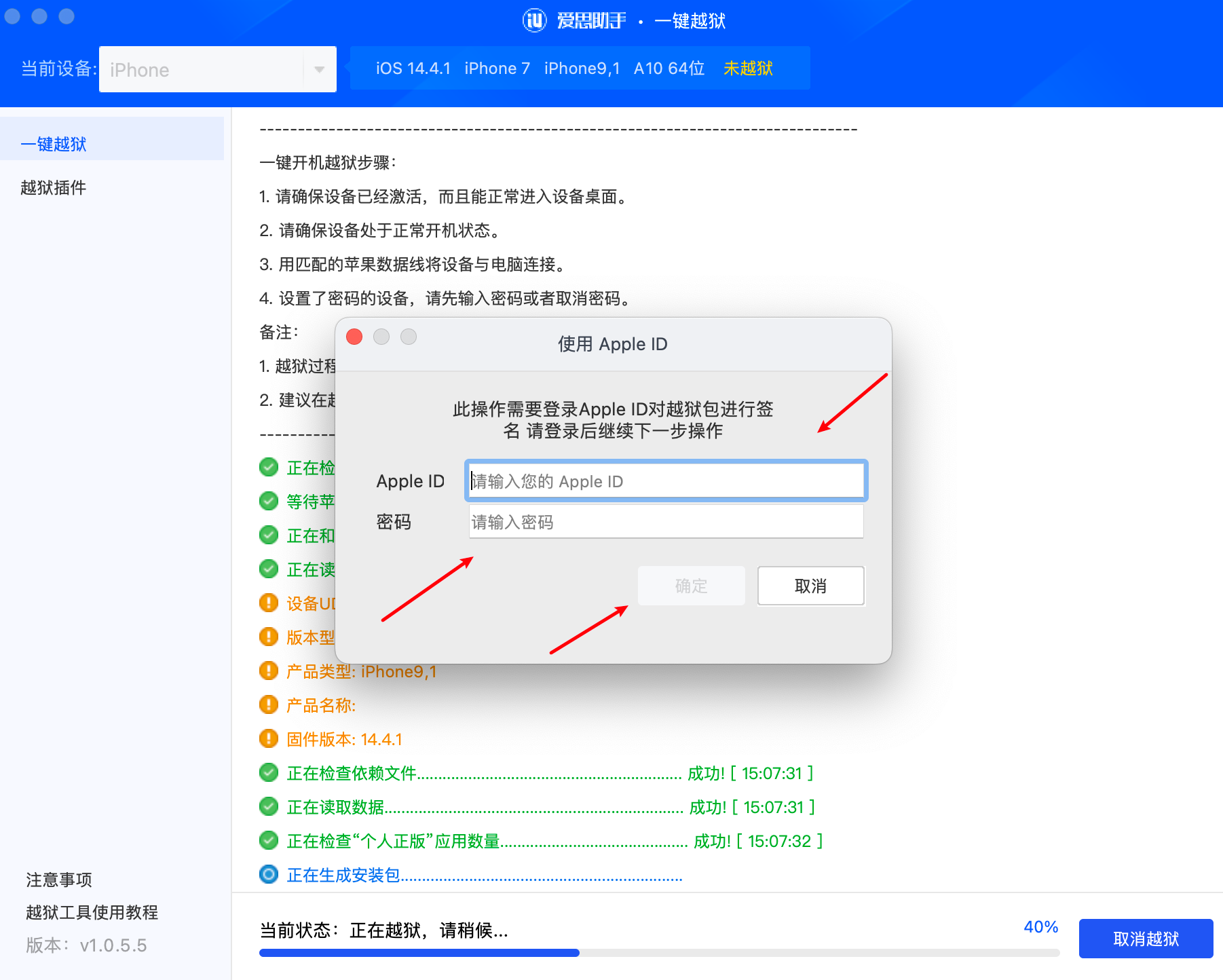Click the 40% progress percentage text
Screen dimensions: 1223x980
(1041, 927)
